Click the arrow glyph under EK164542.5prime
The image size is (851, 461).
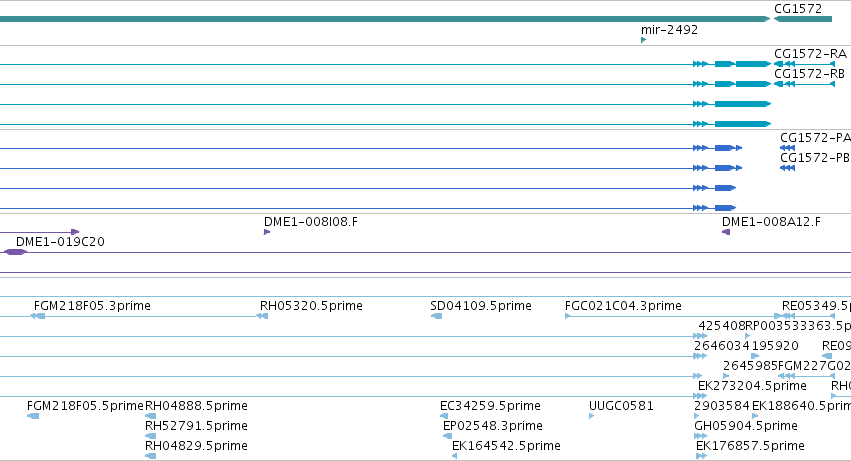tap(454, 456)
